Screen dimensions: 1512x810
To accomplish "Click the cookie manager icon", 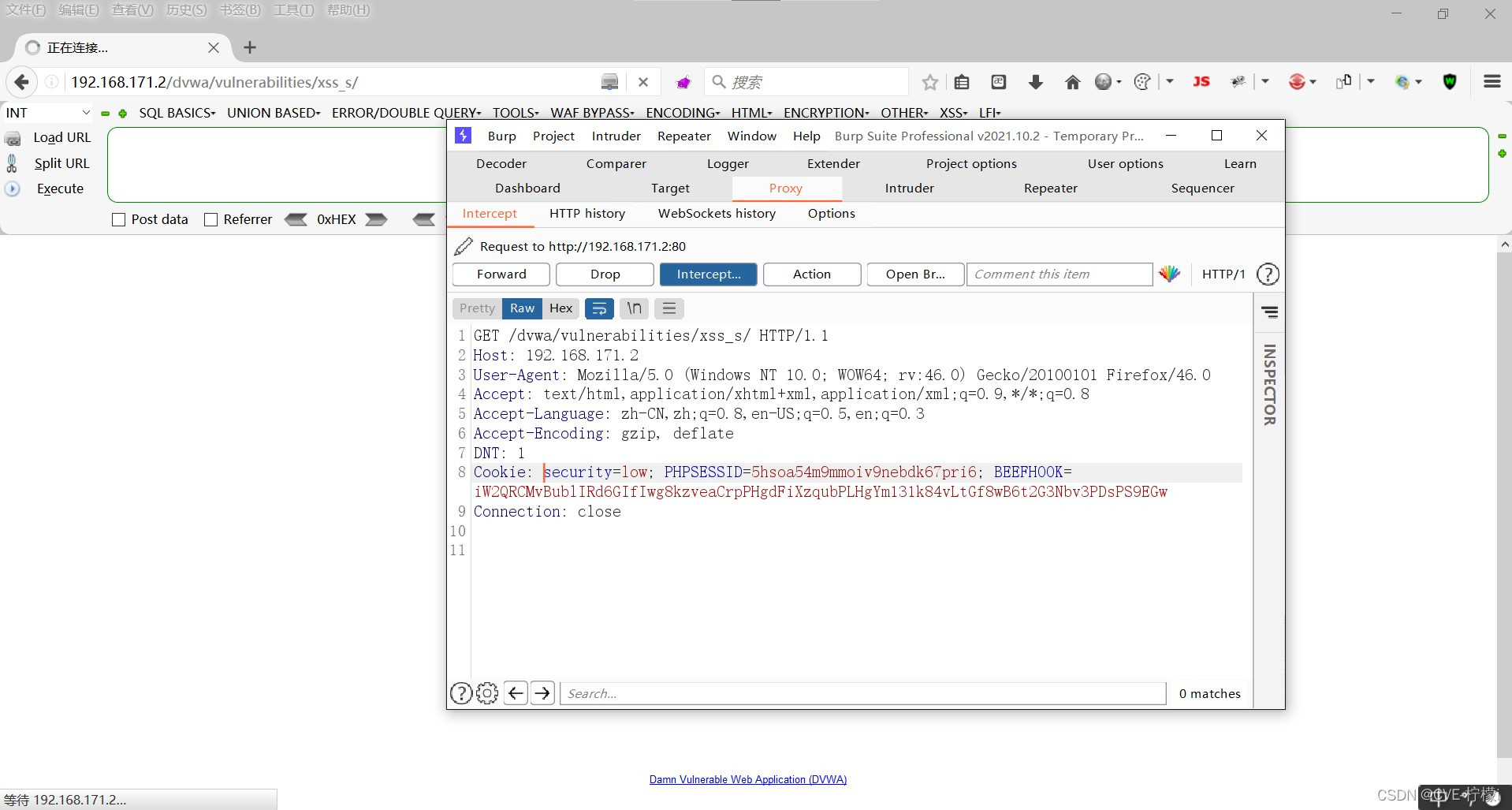I will click(x=1141, y=82).
